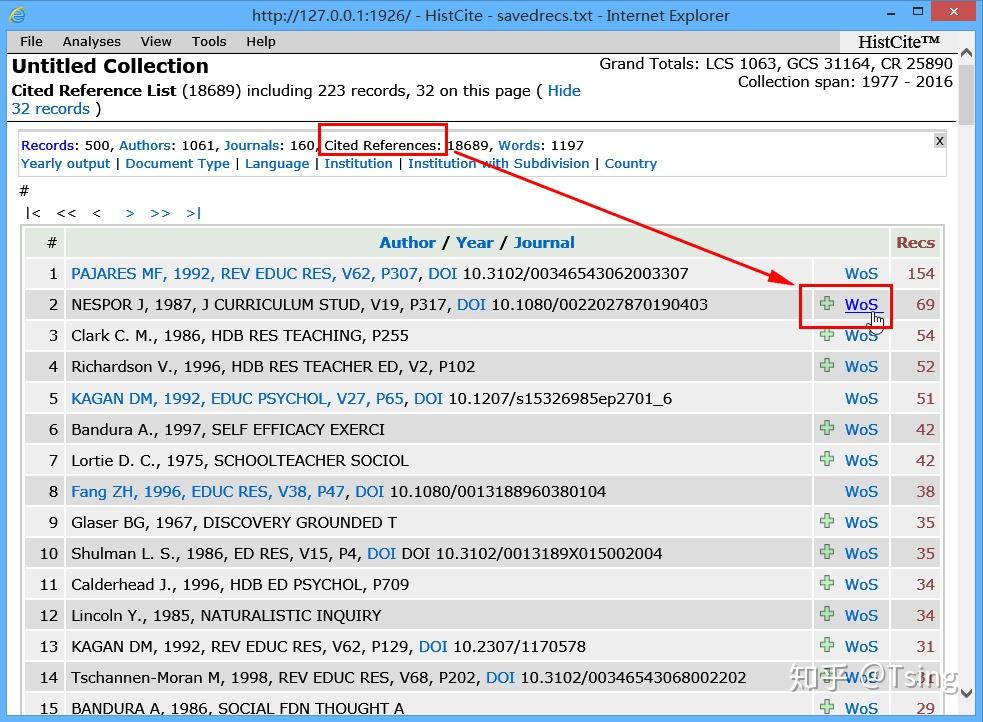
Task: Click the green plus icon in the NESPOR J row
Action: click(x=827, y=304)
